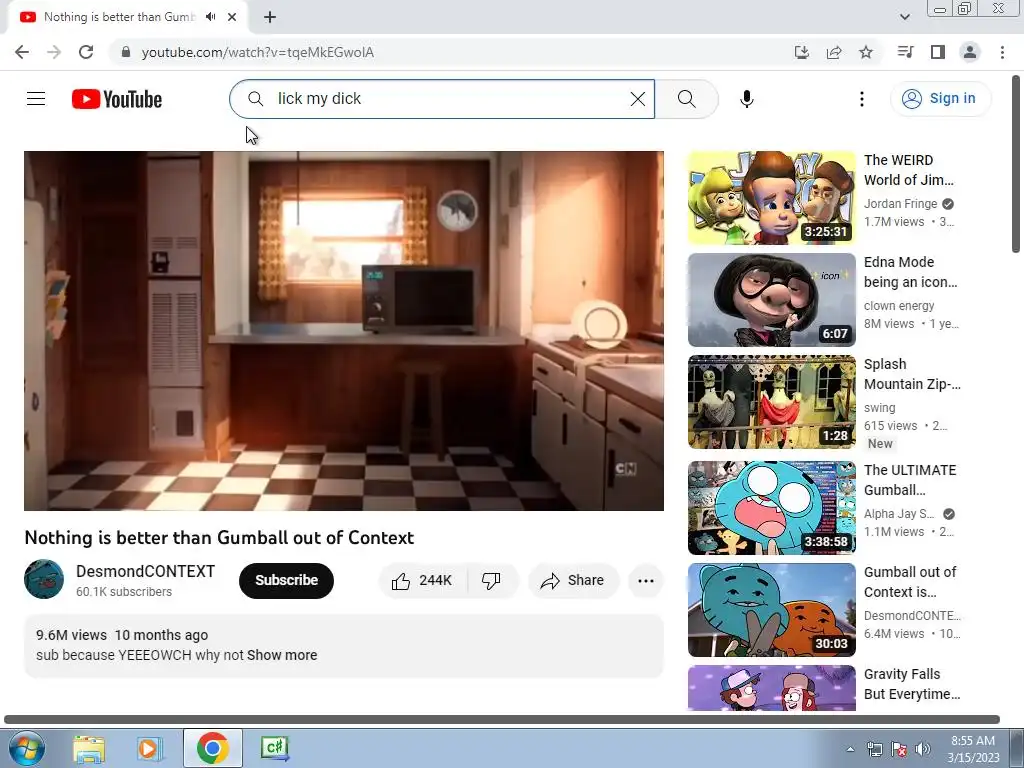Install app icon in address bar

pyautogui.click(x=801, y=52)
